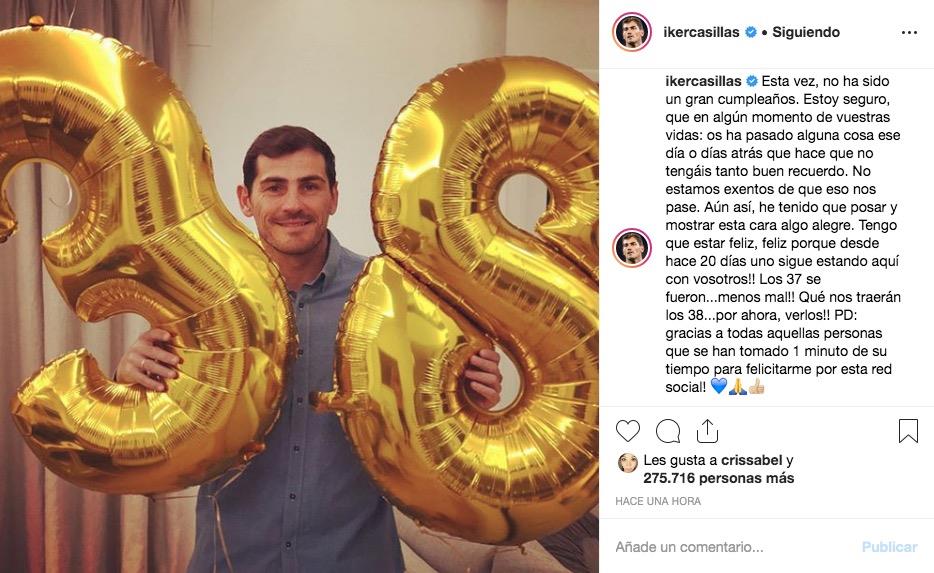Viewport: 934px width, 573px height.
Task: Share the post via the share icon
Action: (x=707, y=431)
